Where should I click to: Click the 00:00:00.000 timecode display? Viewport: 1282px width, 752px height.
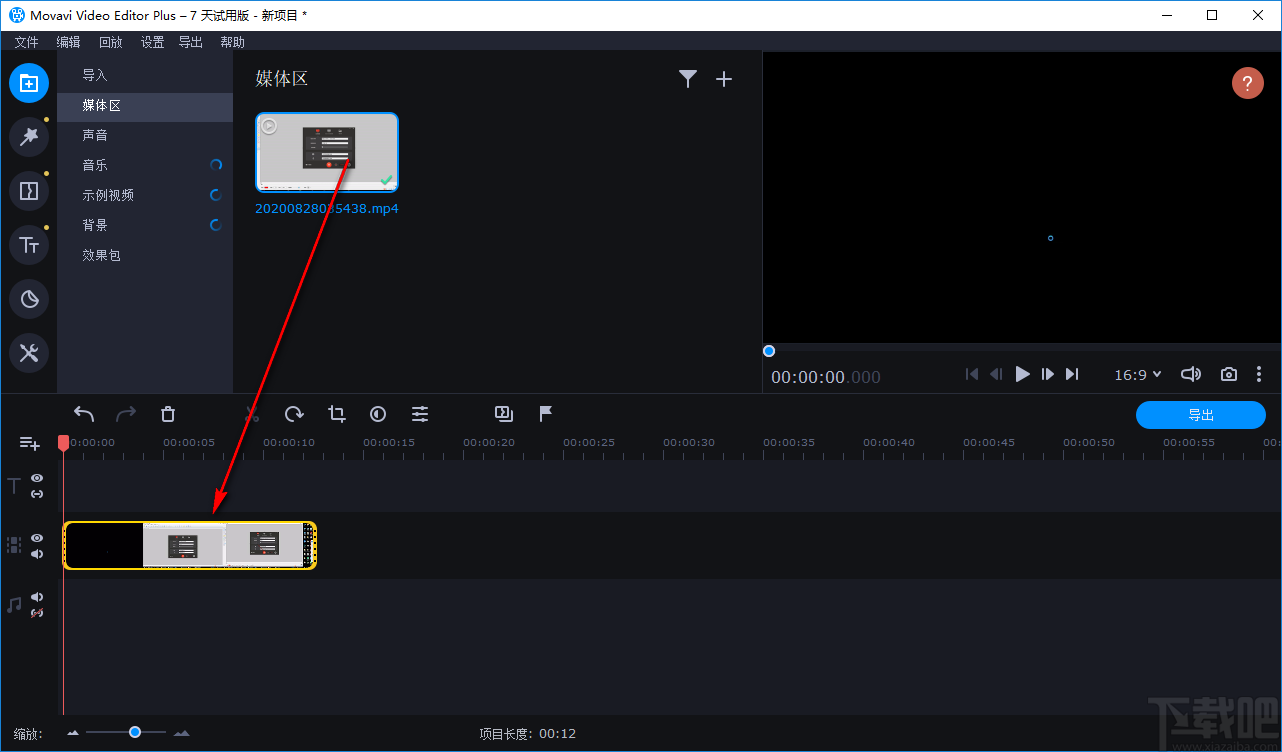[826, 377]
